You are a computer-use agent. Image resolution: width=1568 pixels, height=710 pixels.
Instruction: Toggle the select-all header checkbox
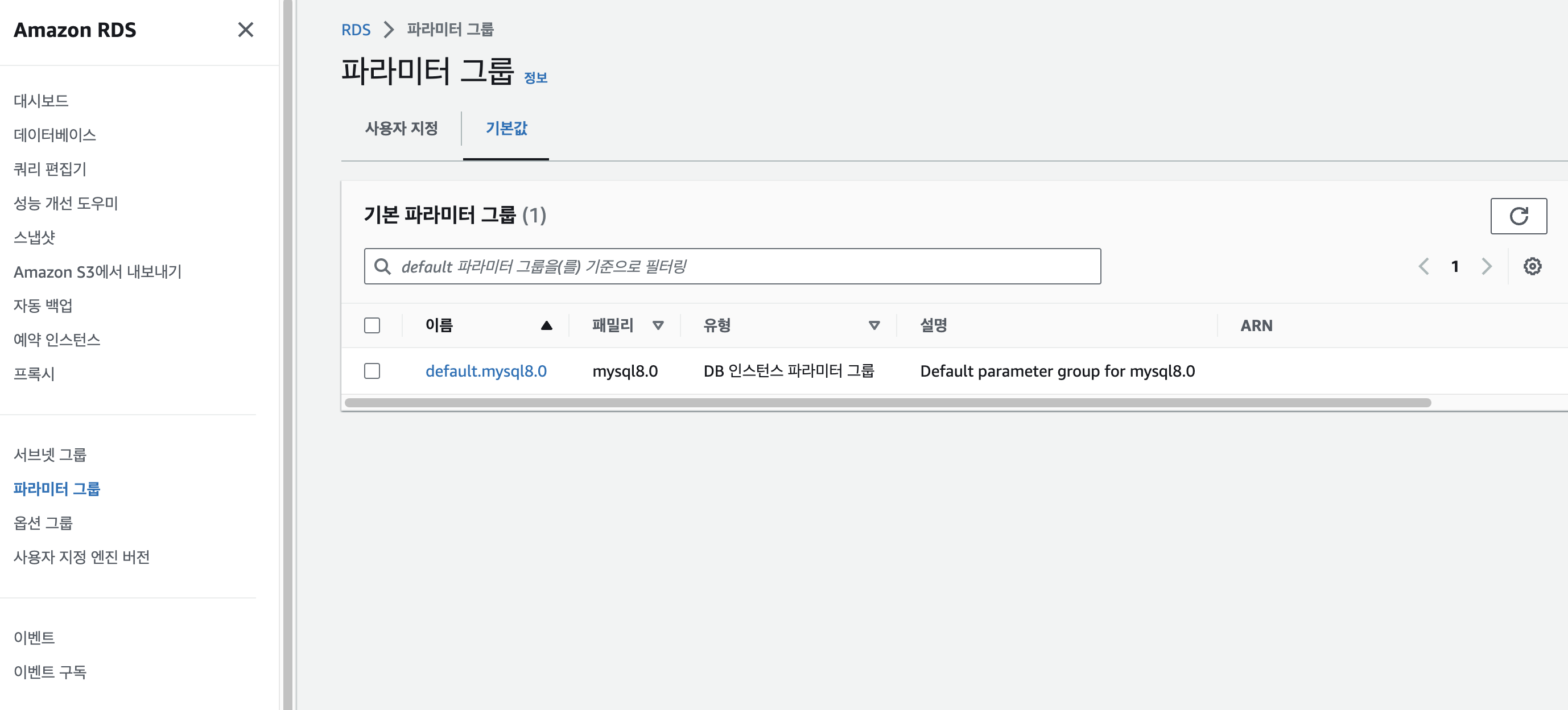coord(372,326)
